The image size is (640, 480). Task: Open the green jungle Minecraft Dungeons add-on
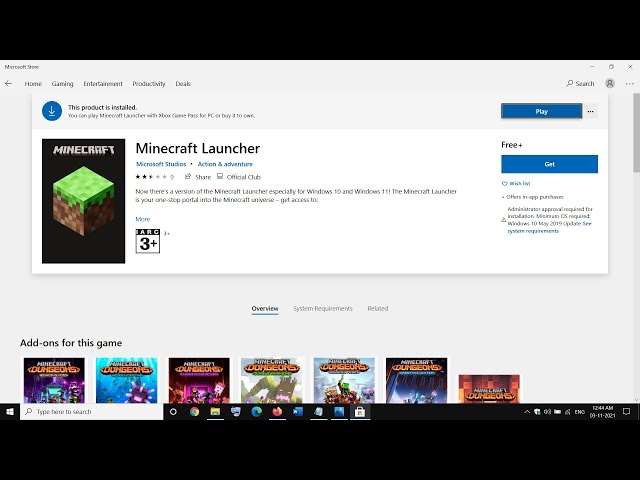(x=271, y=380)
